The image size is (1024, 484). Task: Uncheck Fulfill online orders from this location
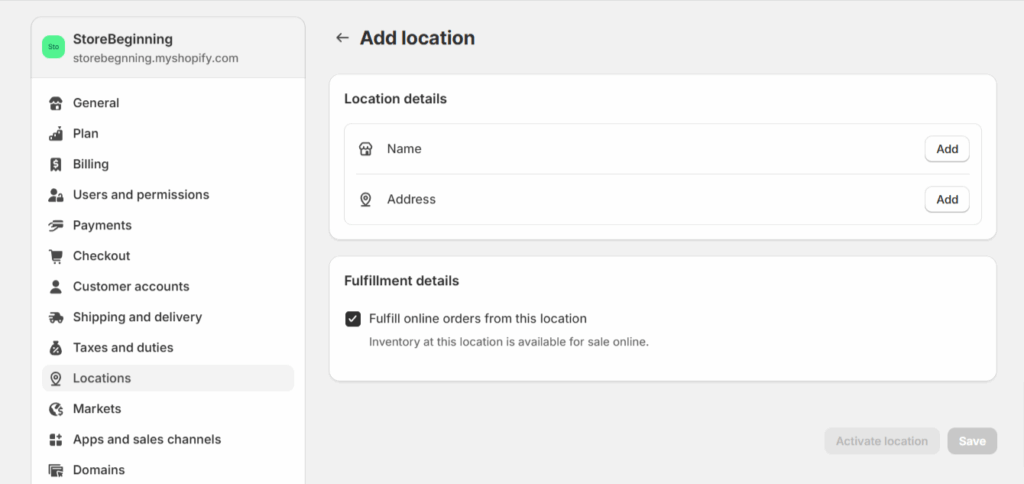(353, 319)
